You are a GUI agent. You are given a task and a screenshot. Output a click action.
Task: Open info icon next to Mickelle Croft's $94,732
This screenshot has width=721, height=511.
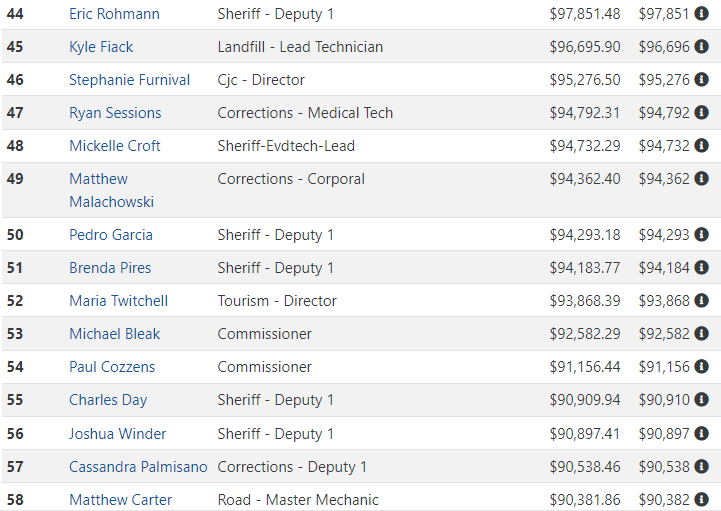pos(701,146)
